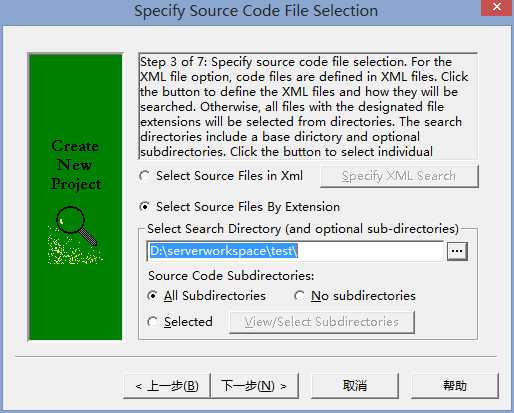Screen dimensions: 514x413
Task: Cancel the wizard with 取消
Action: [x=355, y=386]
